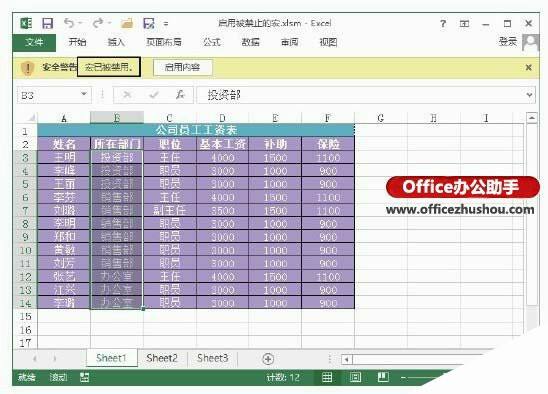The height and width of the screenshot is (394, 548).
Task: Click the Undo arrow icon
Action: coord(69,23)
